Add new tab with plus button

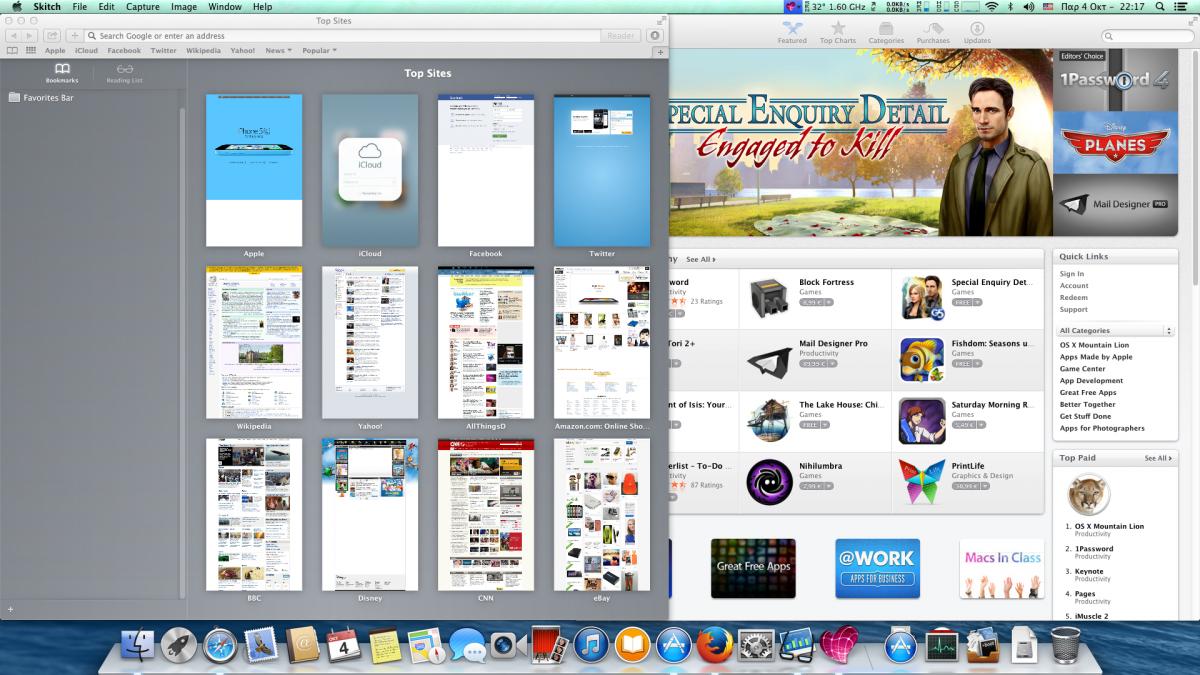point(660,50)
